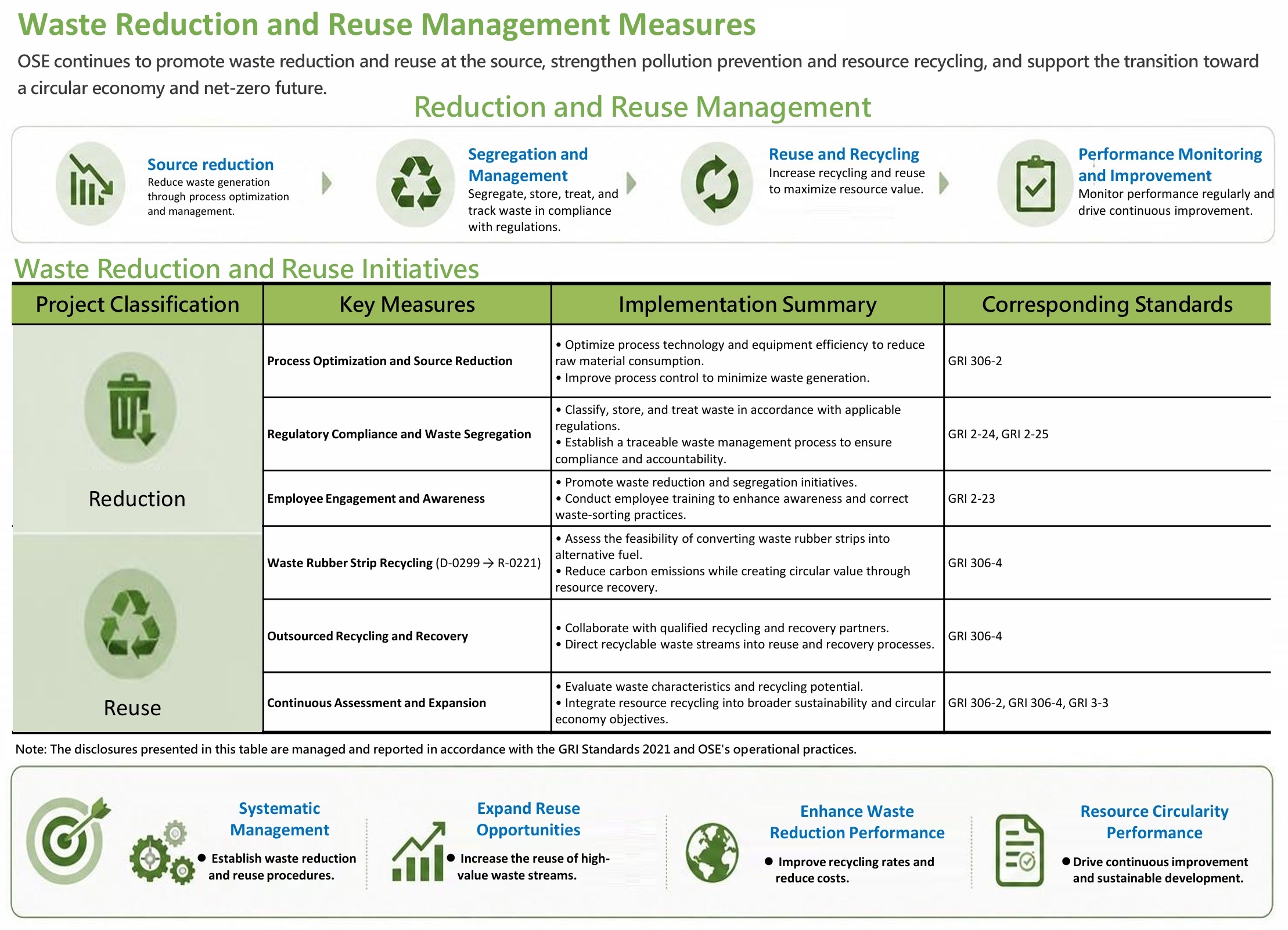The image size is (1288, 930).
Task: Click 'Classify, store, and treat waste' summary cell
Action: 747,434
